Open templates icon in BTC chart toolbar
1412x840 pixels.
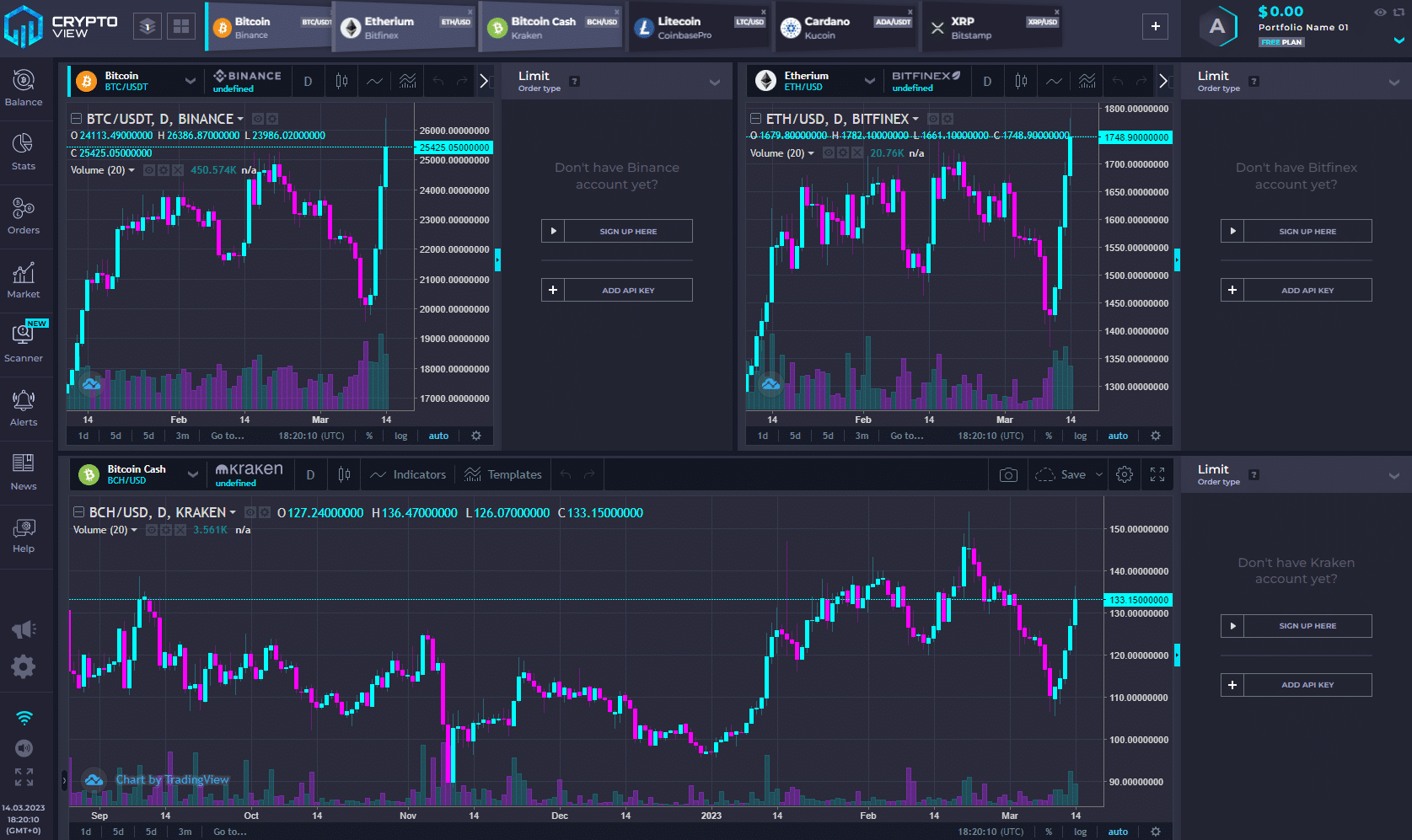[x=407, y=81]
